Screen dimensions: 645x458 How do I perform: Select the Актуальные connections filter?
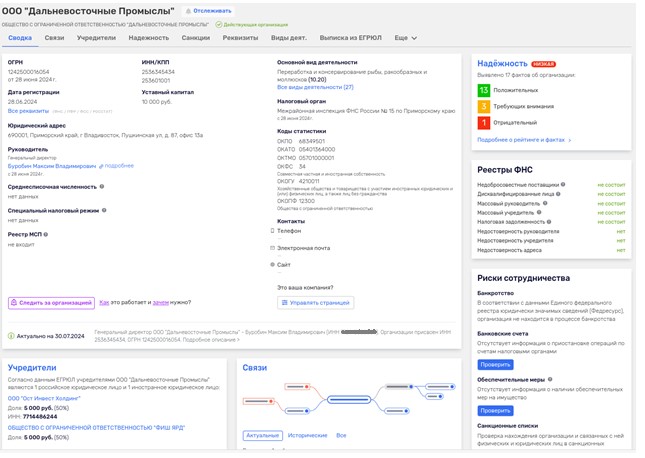[x=262, y=435]
